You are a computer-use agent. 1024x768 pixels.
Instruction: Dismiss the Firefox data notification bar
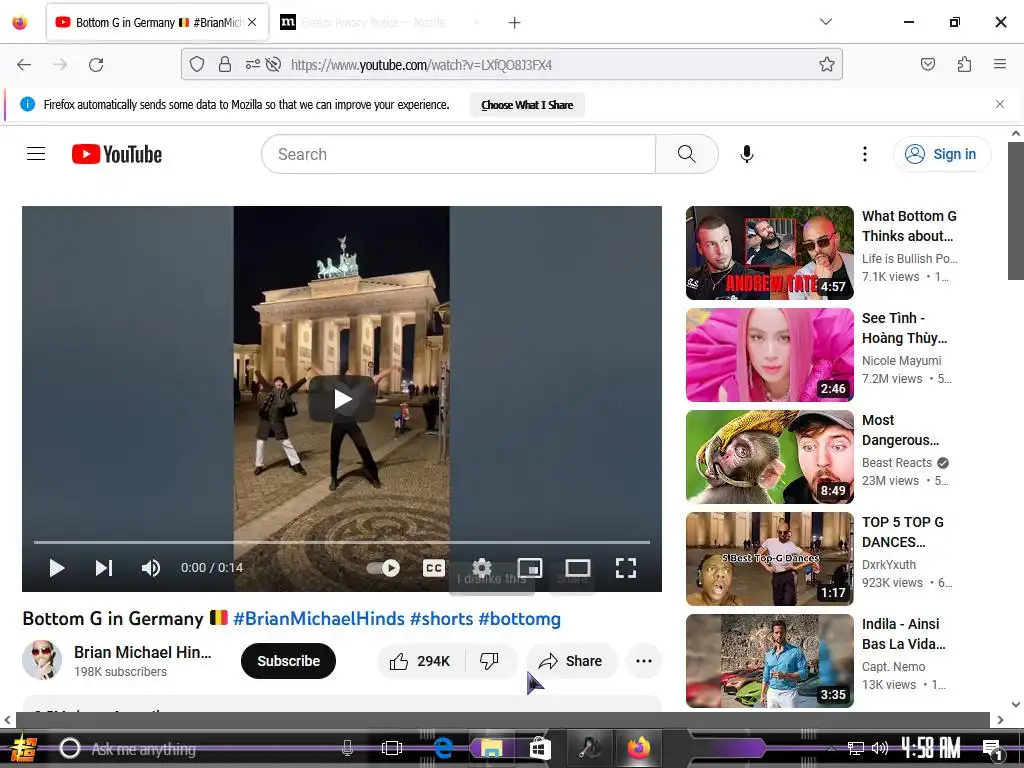(999, 104)
